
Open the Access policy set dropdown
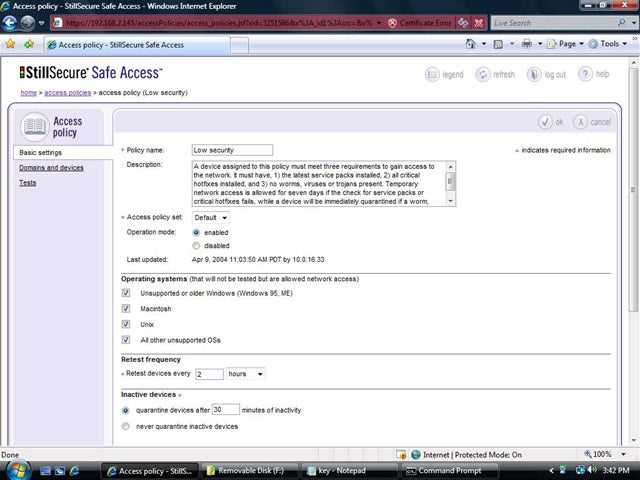pyautogui.click(x=211, y=218)
